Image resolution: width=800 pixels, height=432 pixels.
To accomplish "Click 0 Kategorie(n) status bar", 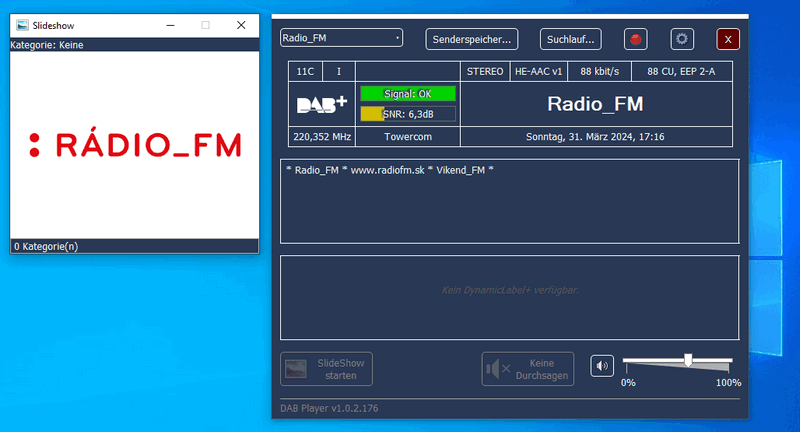I will [x=135, y=246].
